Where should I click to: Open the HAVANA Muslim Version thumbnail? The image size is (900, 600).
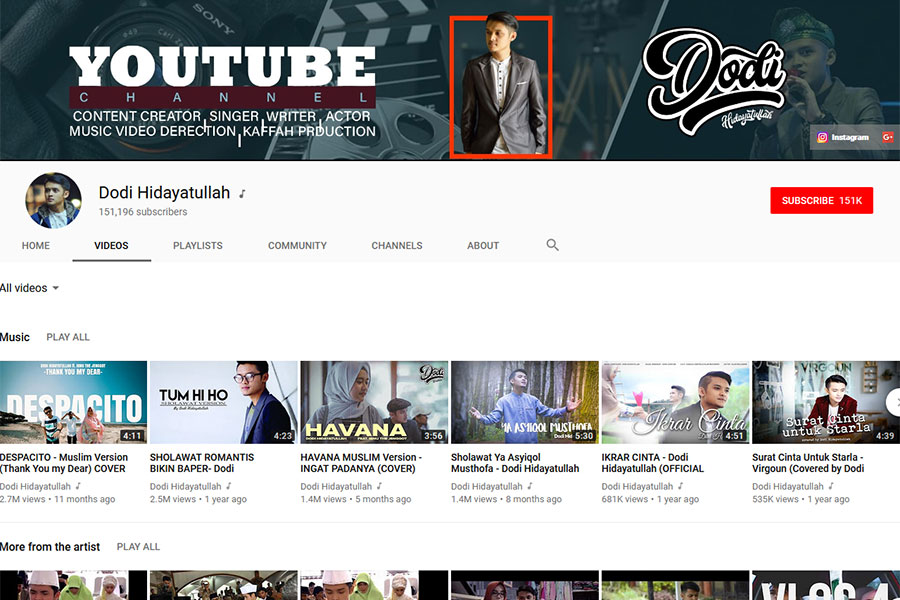pyautogui.click(x=374, y=402)
